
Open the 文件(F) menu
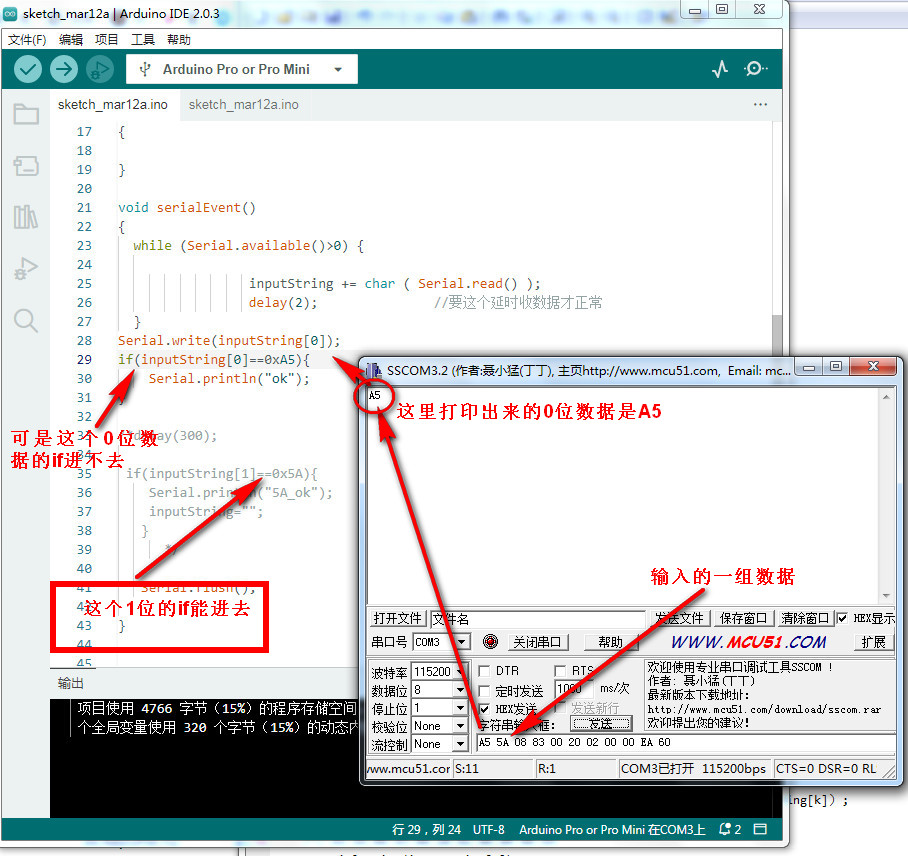[x=27, y=39]
